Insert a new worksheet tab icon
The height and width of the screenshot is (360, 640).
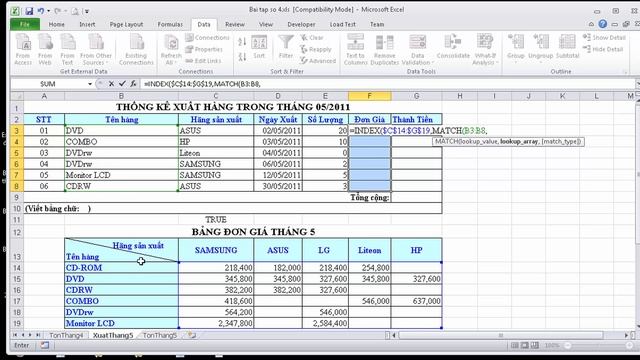pos(191,335)
